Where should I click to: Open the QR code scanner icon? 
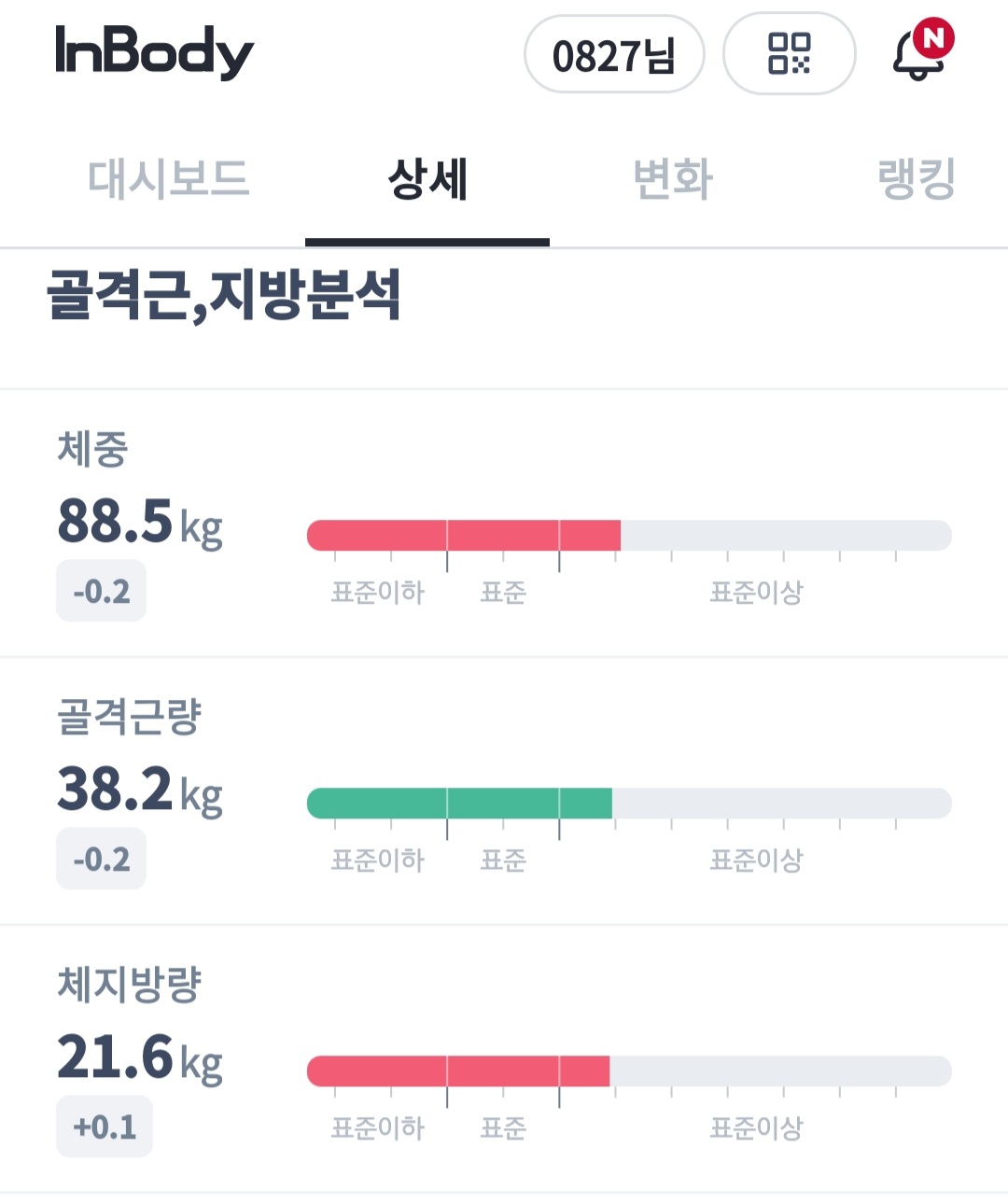[789, 53]
